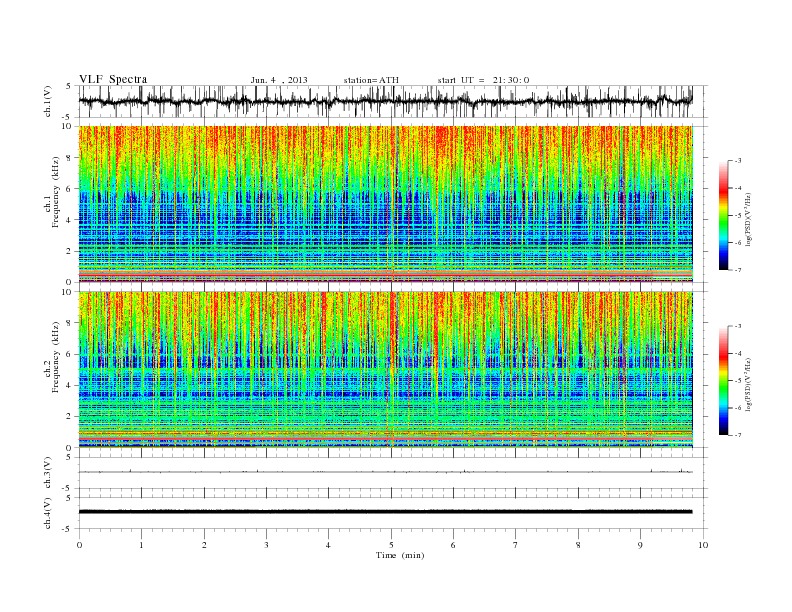Click the upper colorbar '-7' tick label
792x612 pixels.
(738, 270)
